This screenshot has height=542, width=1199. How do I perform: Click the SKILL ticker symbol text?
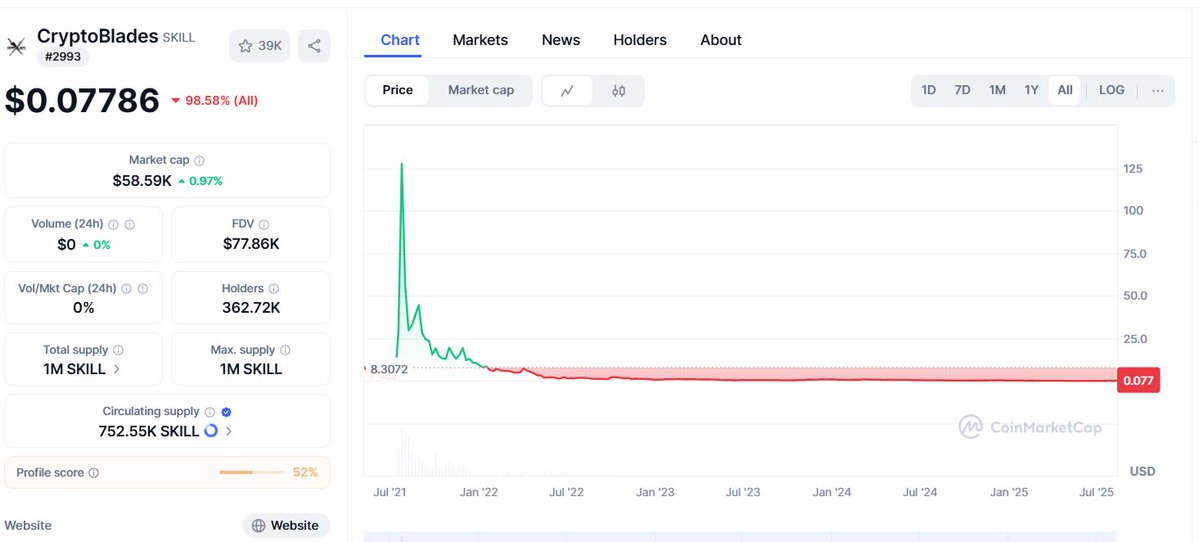click(179, 37)
